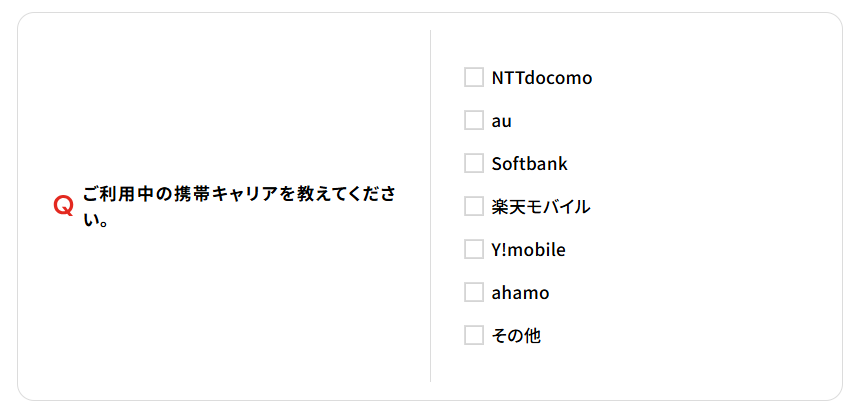Click the empty space above the question text
Viewport: 843px width, 419px height.
coord(220,100)
